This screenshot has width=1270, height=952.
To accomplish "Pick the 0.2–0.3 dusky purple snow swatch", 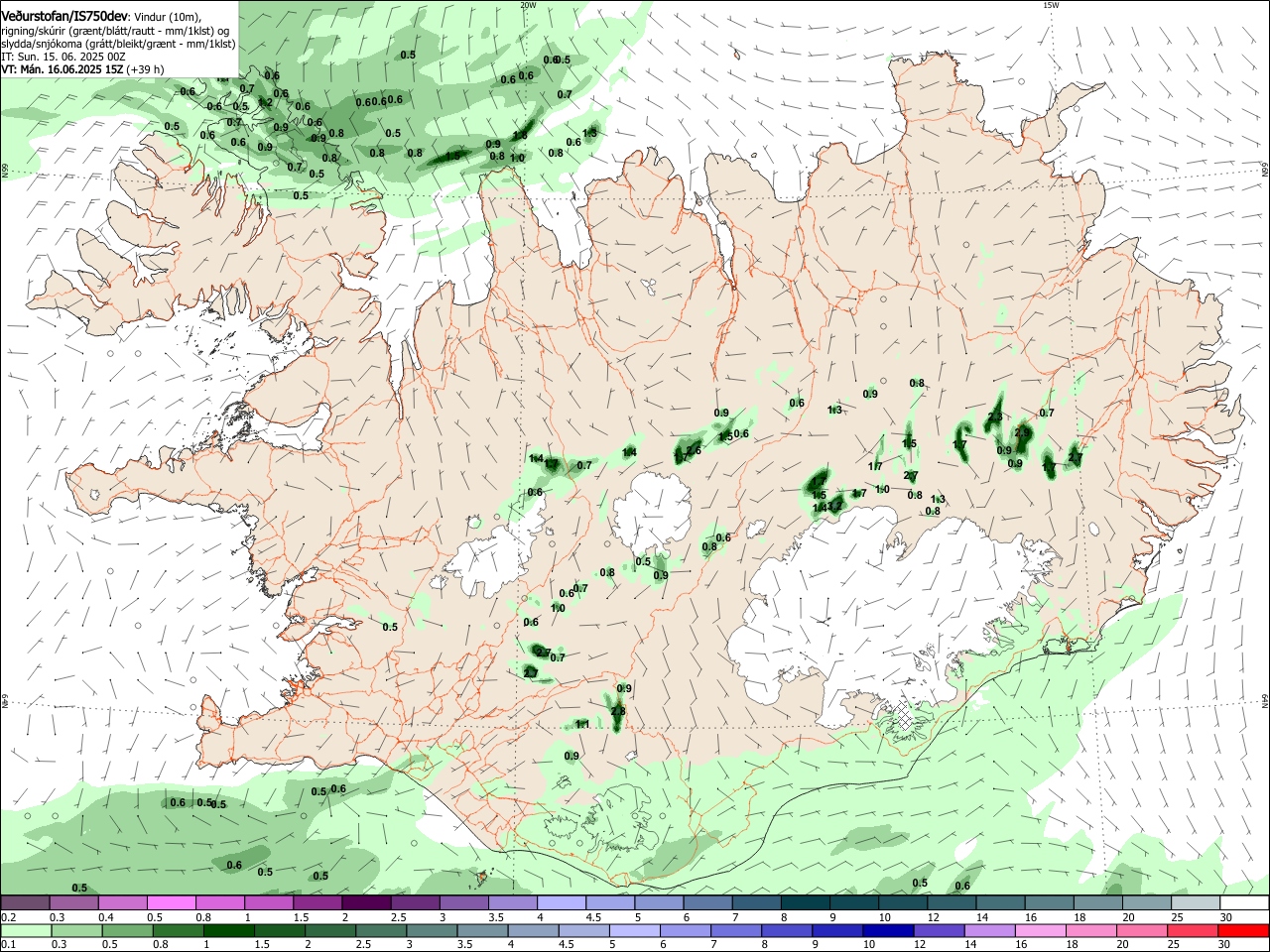I will pos(25,903).
